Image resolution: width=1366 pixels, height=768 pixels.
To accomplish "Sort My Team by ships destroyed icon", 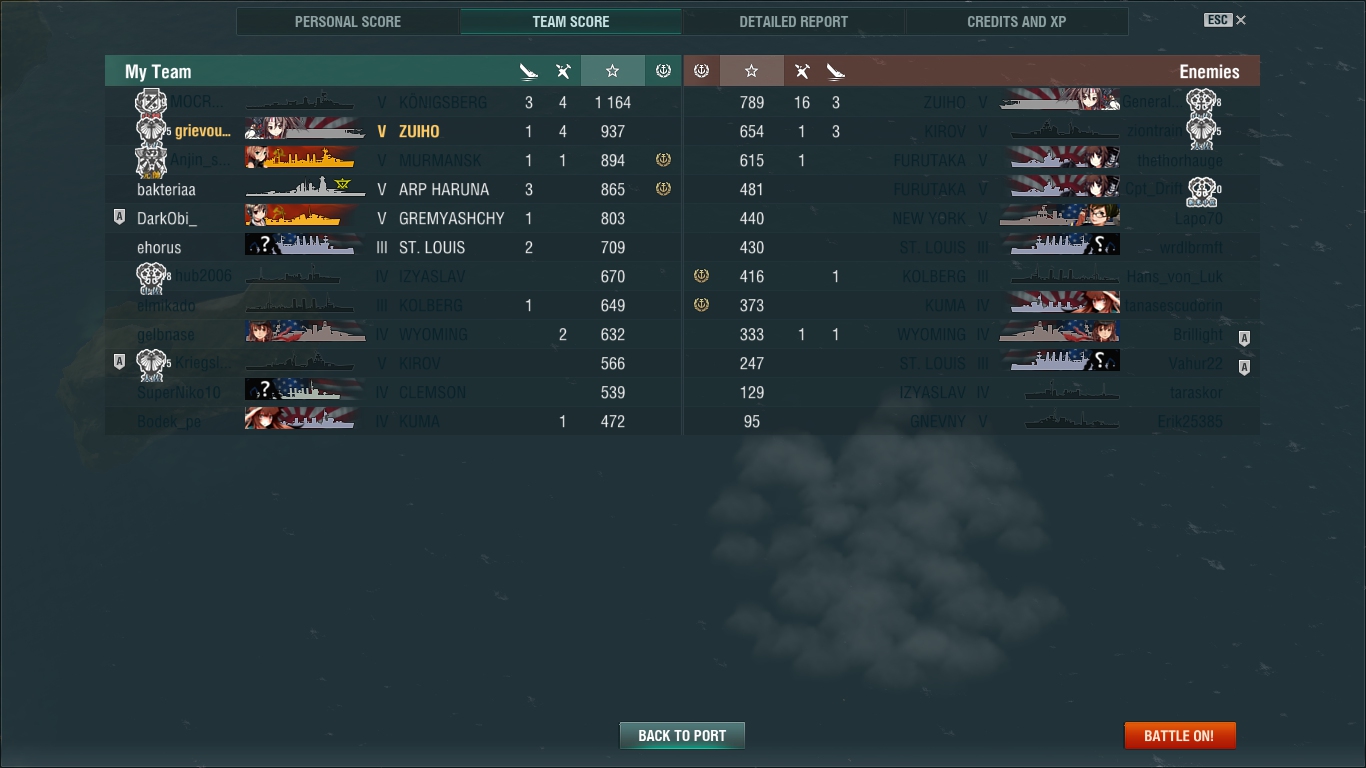I will (529, 71).
